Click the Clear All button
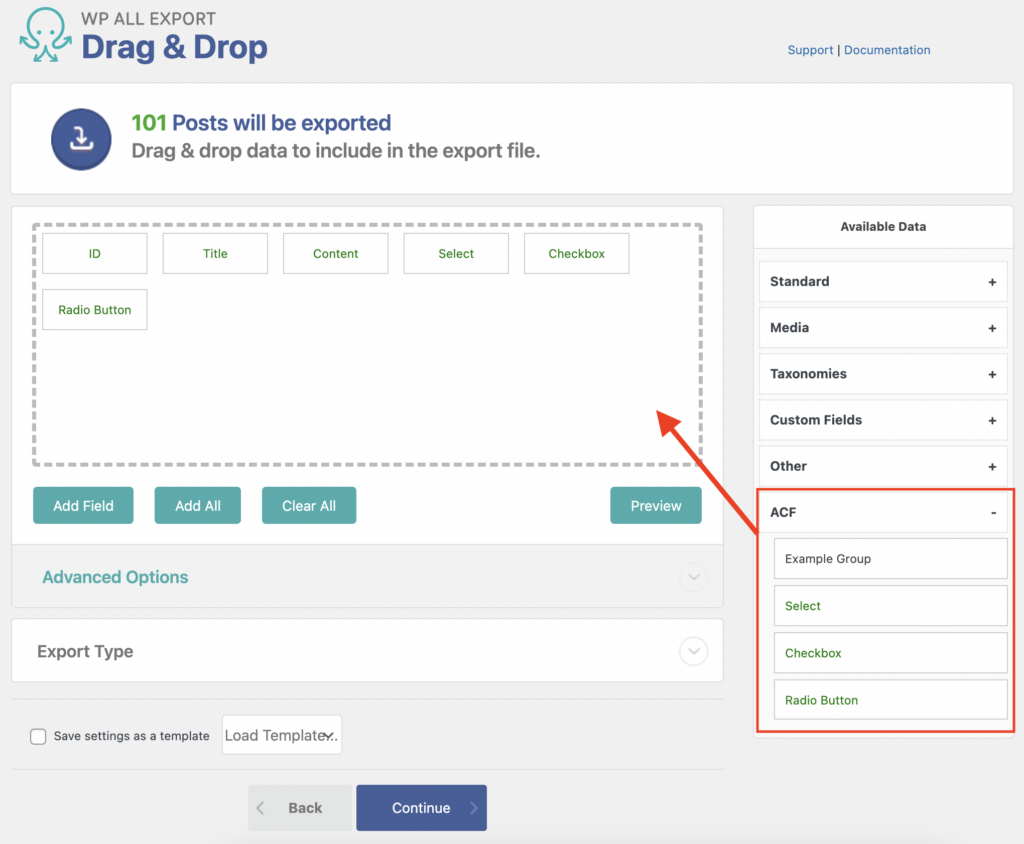1024x844 pixels. 309,505
